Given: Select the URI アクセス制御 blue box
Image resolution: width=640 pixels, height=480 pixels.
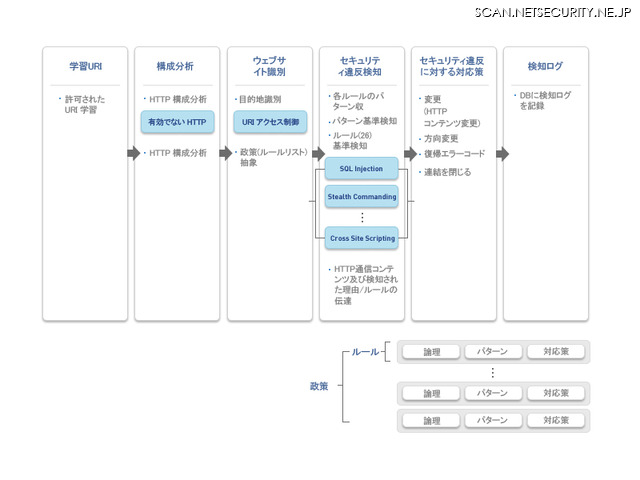Looking at the screenshot, I should (x=269, y=122).
